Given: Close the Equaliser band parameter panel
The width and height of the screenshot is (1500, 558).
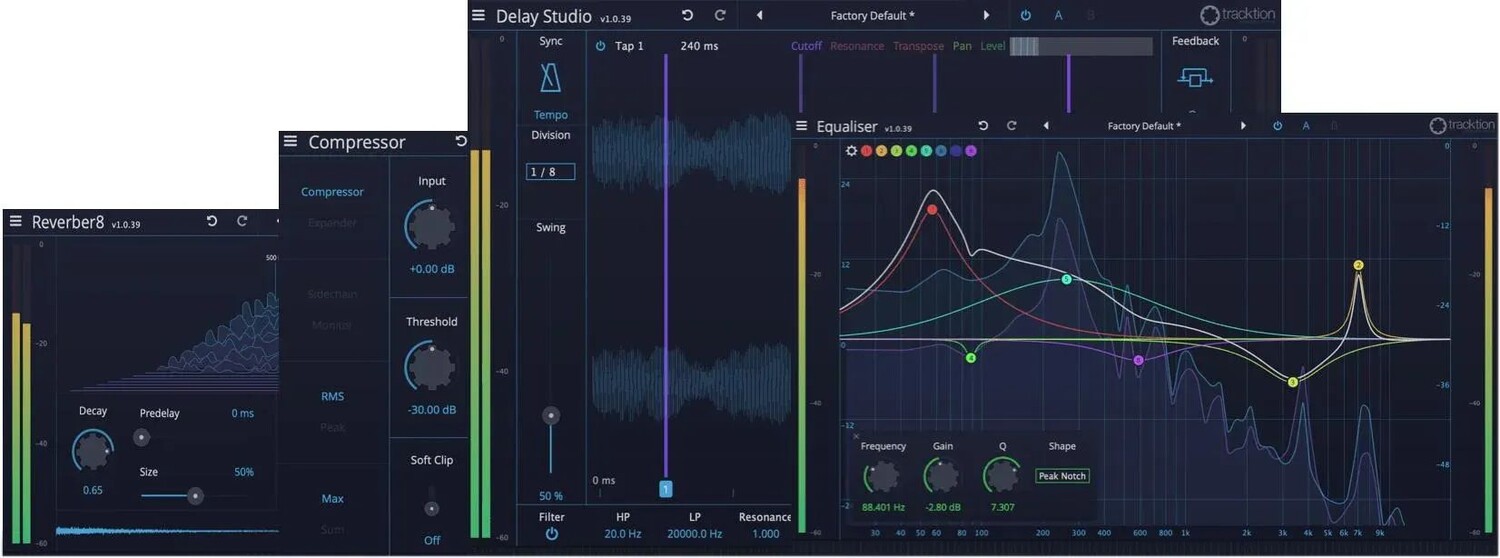Looking at the screenshot, I should tap(855, 436).
